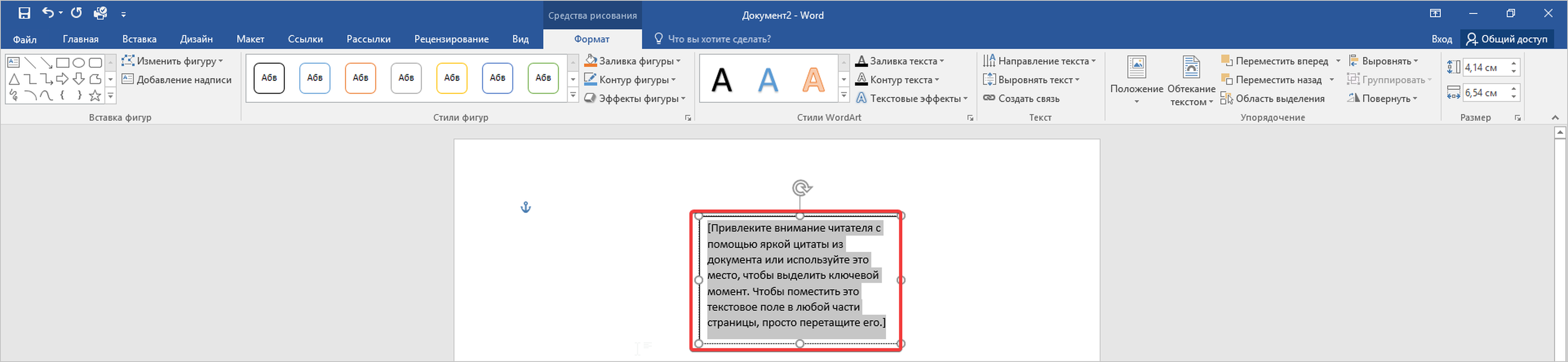Click in the Что вы хотите сделать search field
1568x362 pixels.
pyautogui.click(x=719, y=39)
